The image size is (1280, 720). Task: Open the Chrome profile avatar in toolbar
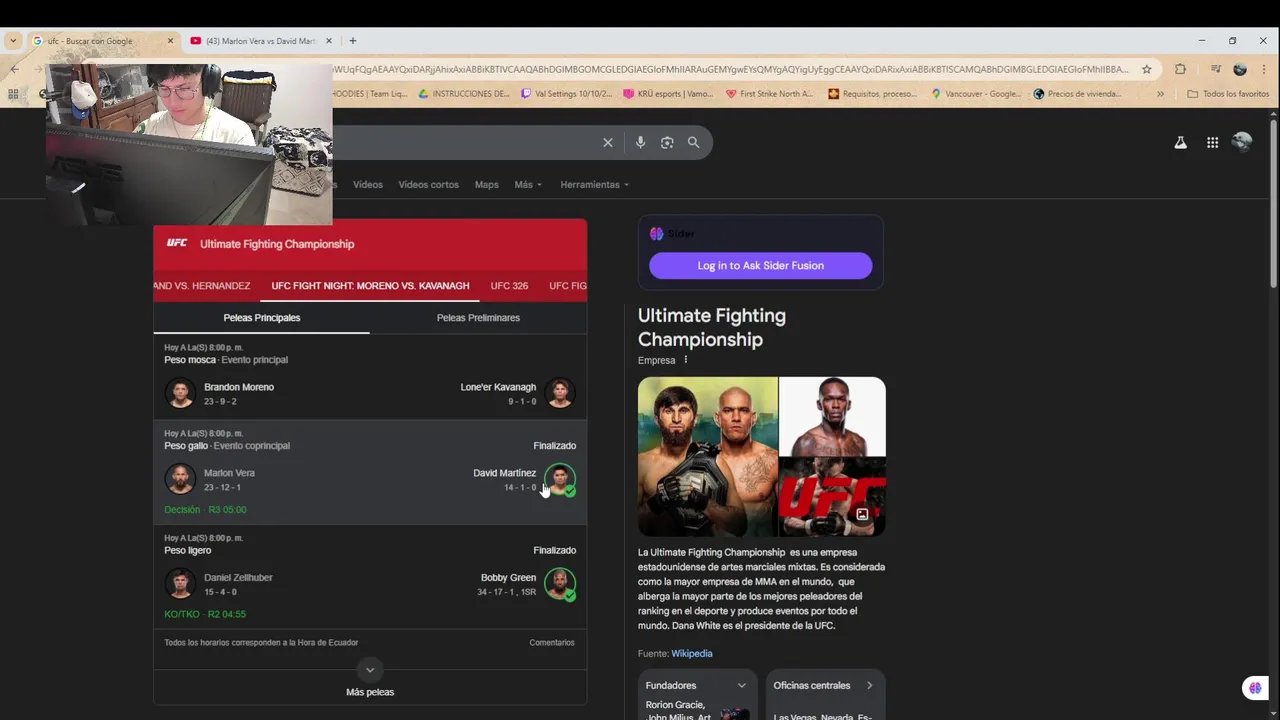tap(1240, 69)
